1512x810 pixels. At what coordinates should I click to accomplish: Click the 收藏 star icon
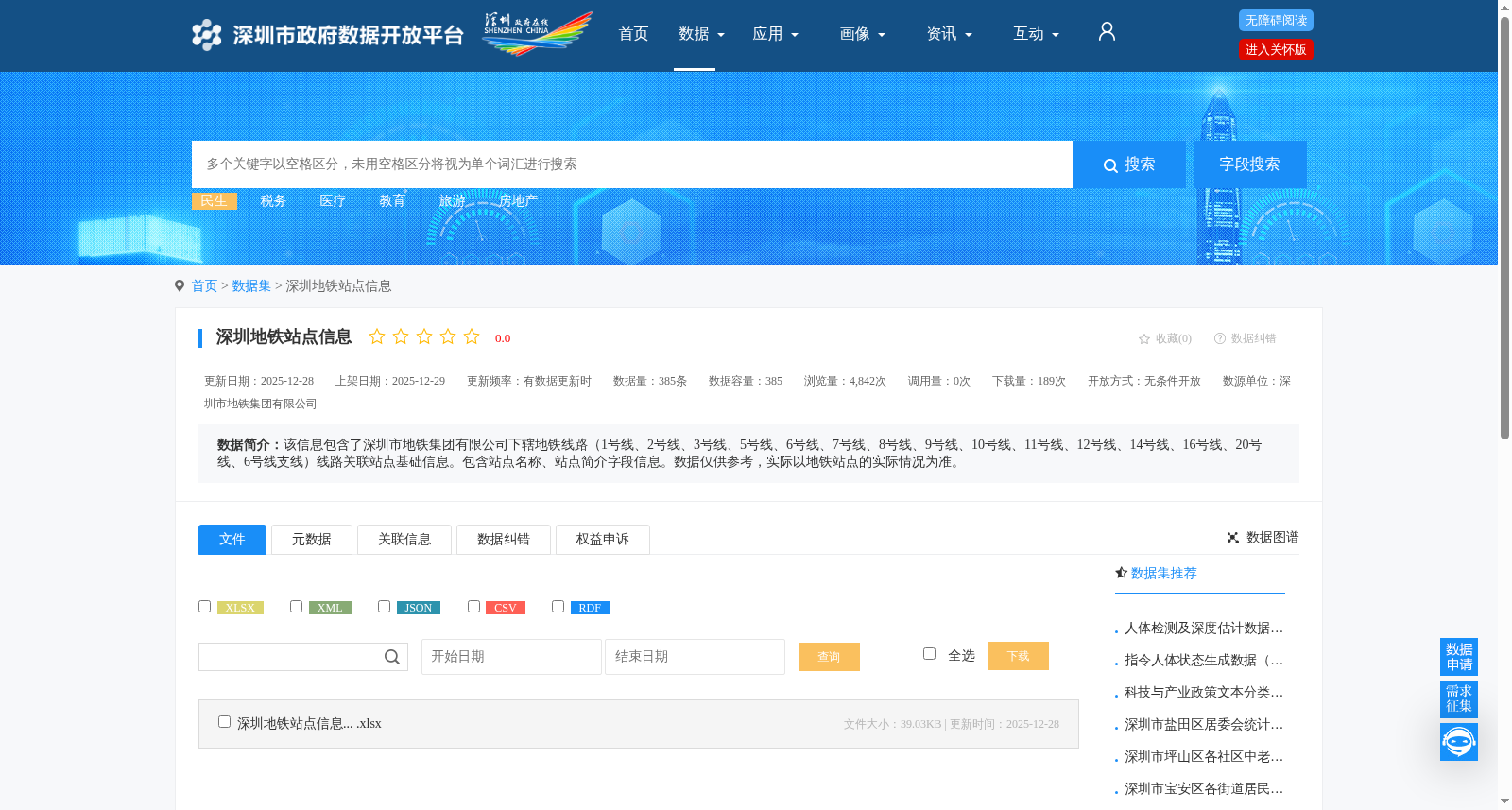tap(1144, 338)
